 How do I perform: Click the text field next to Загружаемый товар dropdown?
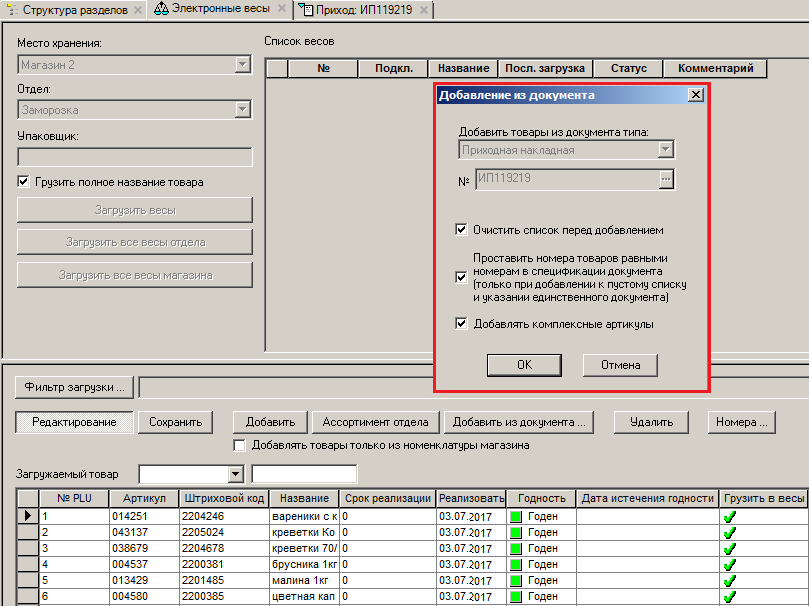pyautogui.click(x=304, y=474)
